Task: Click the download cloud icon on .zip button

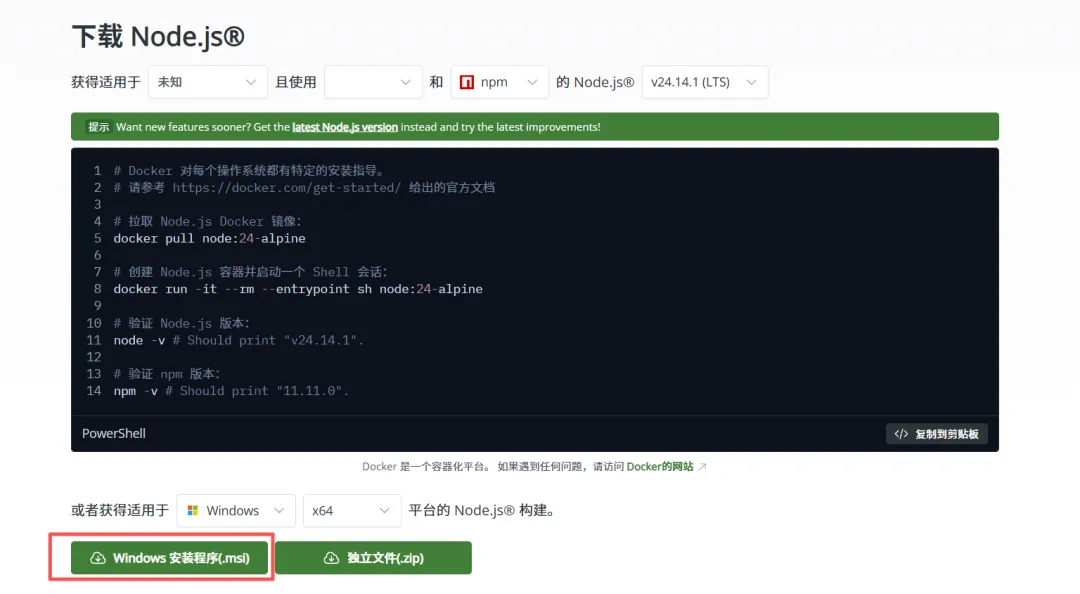Action: point(331,558)
